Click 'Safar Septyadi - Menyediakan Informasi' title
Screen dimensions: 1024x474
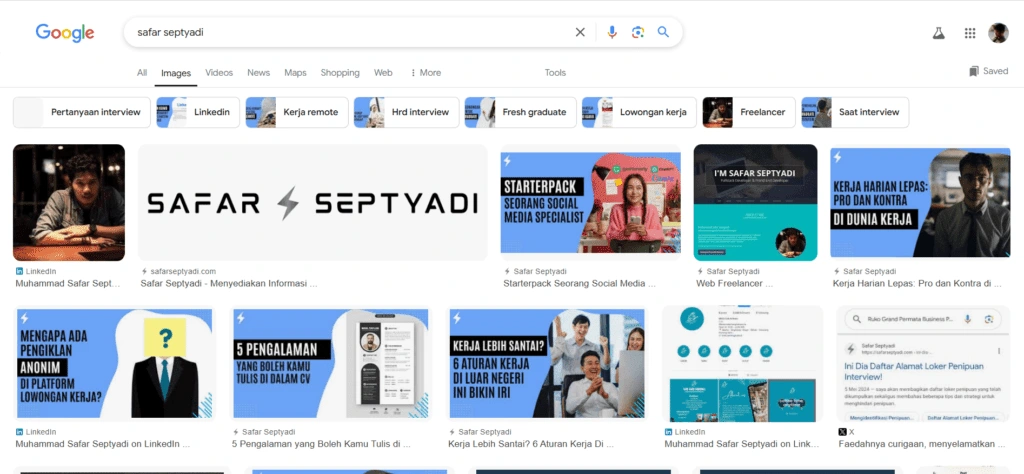pyautogui.click(x=229, y=283)
